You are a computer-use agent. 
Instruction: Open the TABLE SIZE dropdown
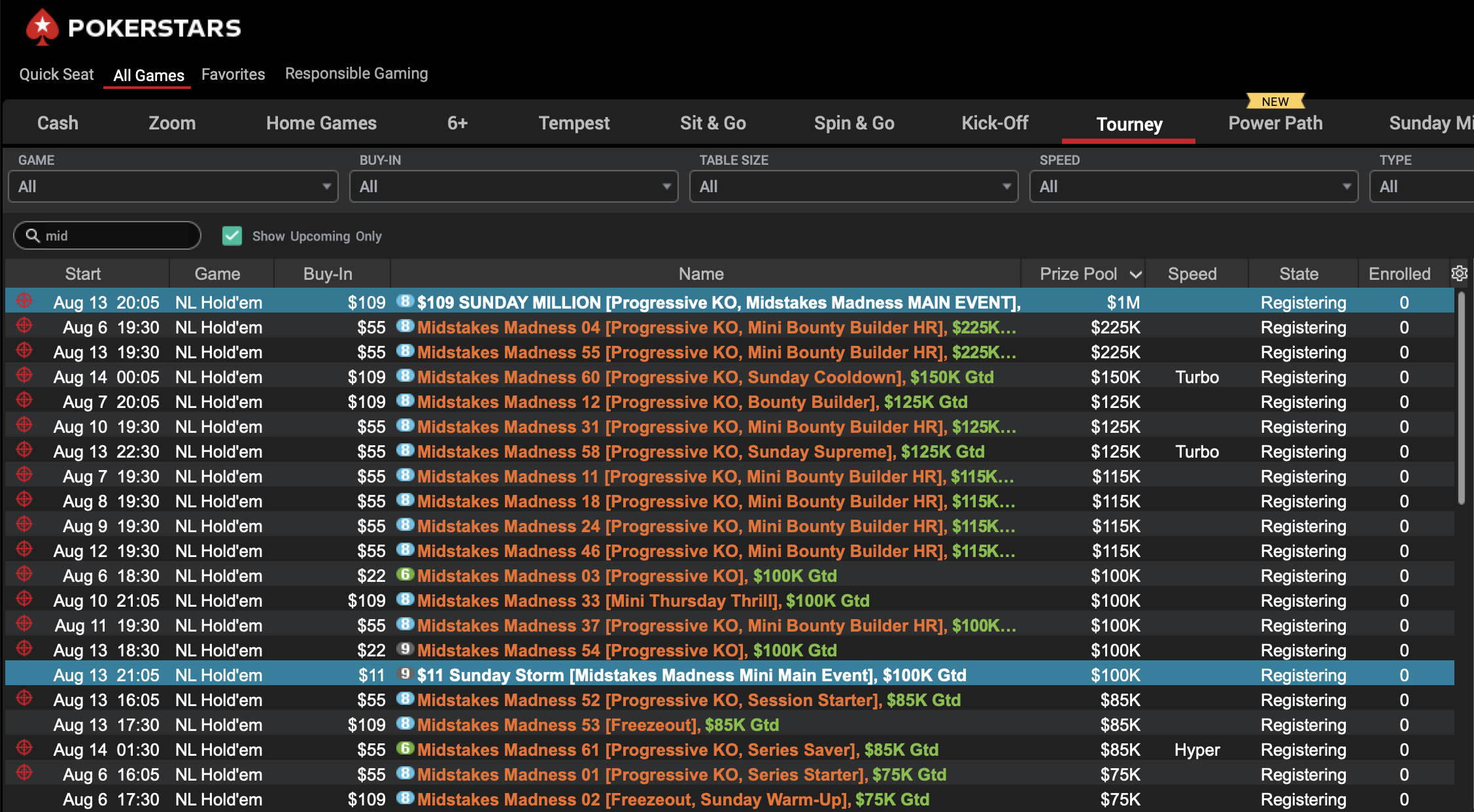tap(853, 187)
